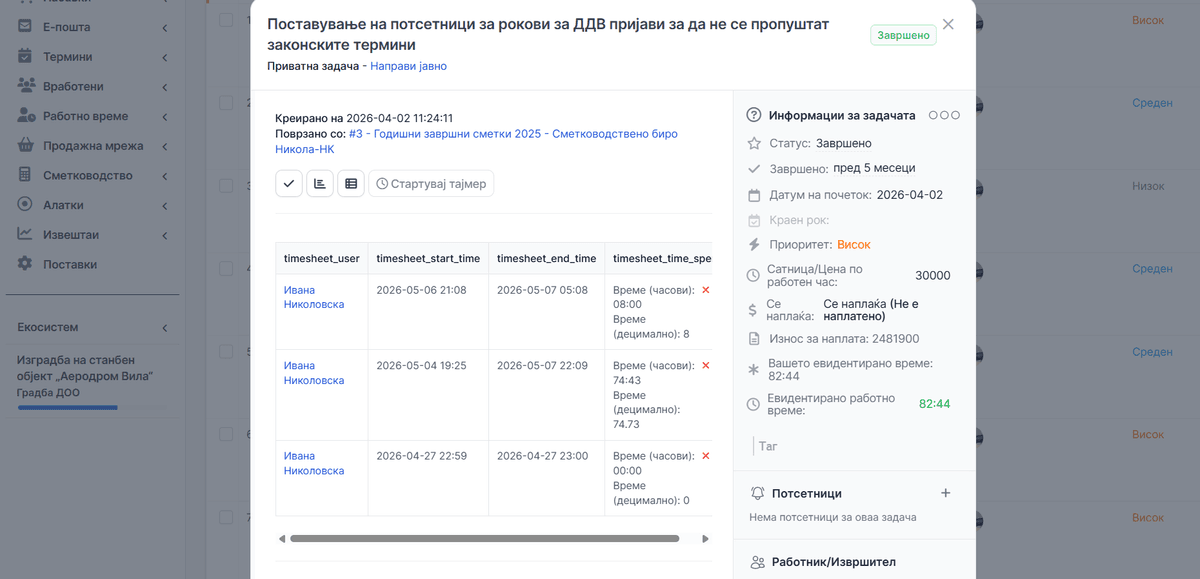Click the gear icon for Поставки
Viewport: 1200px width, 579px height.
coord(25,264)
